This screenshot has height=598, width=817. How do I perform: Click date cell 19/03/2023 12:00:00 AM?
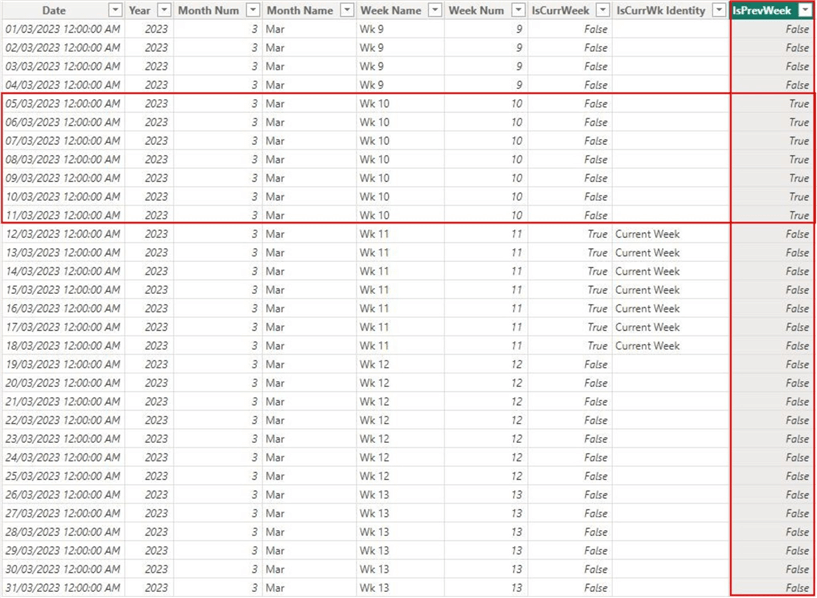point(63,365)
